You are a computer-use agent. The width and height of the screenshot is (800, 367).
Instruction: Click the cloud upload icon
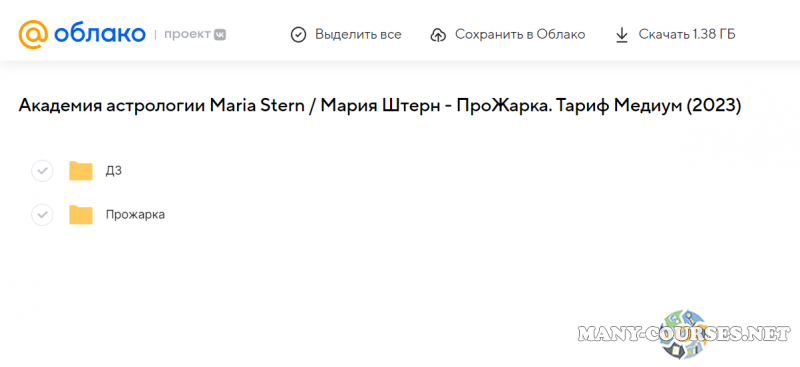(x=438, y=35)
